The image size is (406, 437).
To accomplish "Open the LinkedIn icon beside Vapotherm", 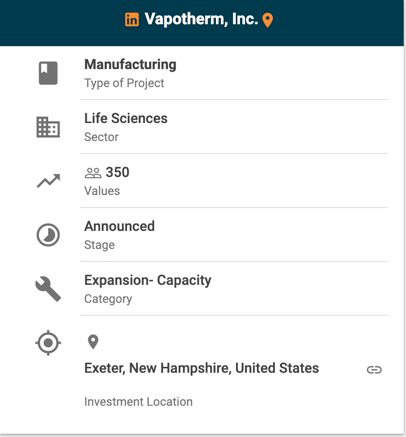I will click(132, 19).
